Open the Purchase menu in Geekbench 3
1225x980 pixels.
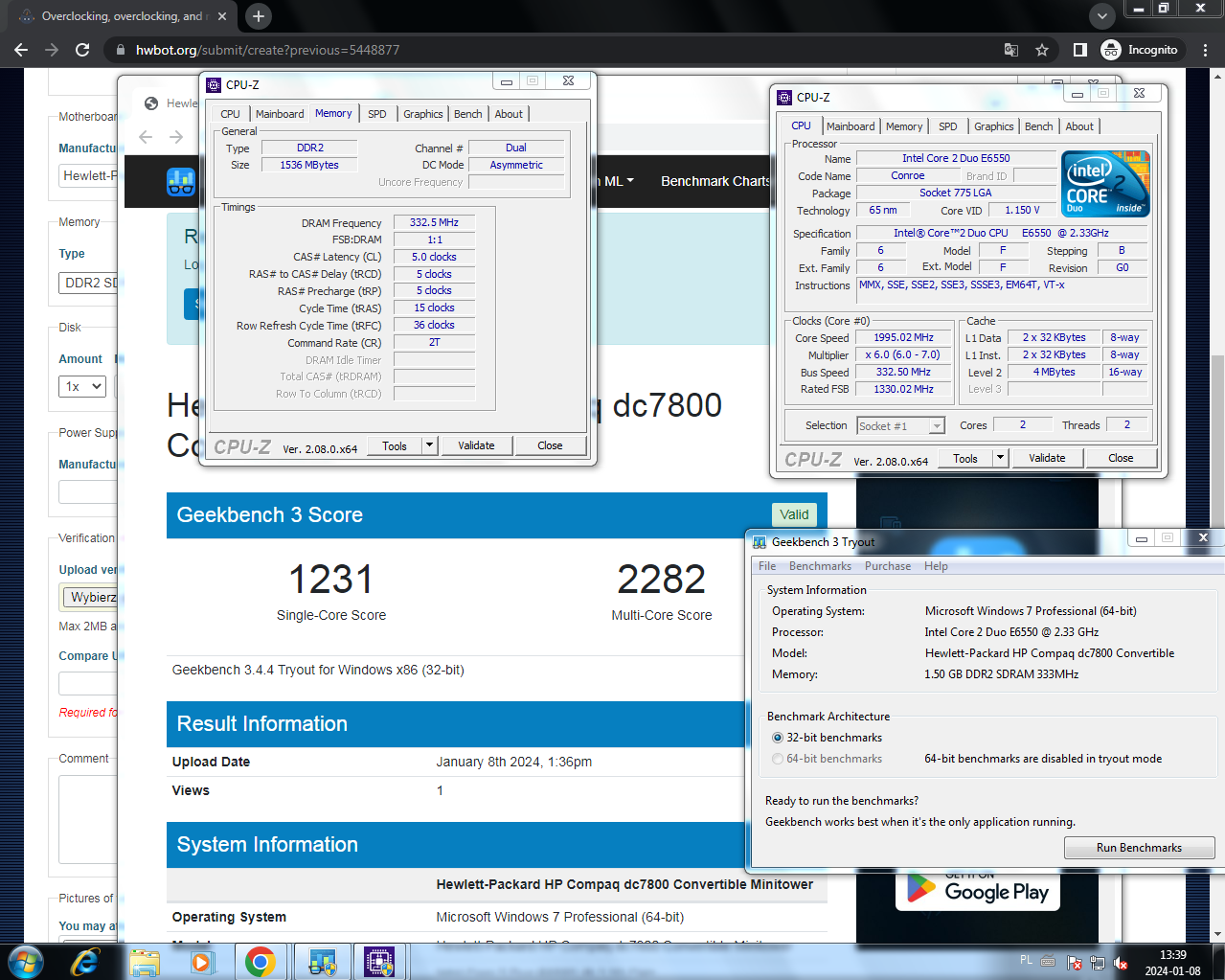(888, 566)
